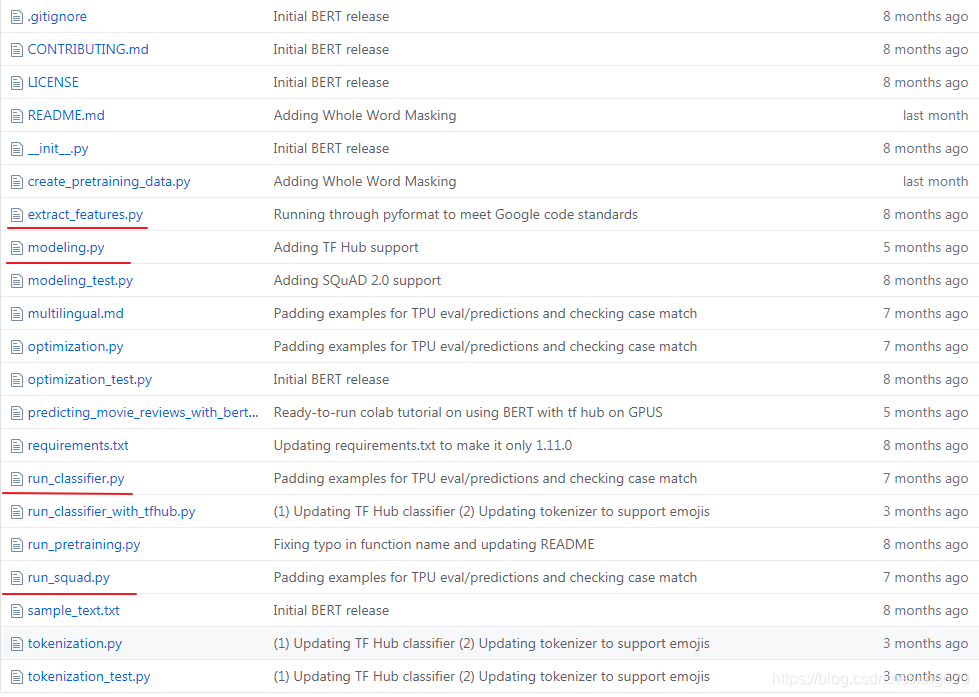Click the file icon beside extract_features.py

coord(17,215)
